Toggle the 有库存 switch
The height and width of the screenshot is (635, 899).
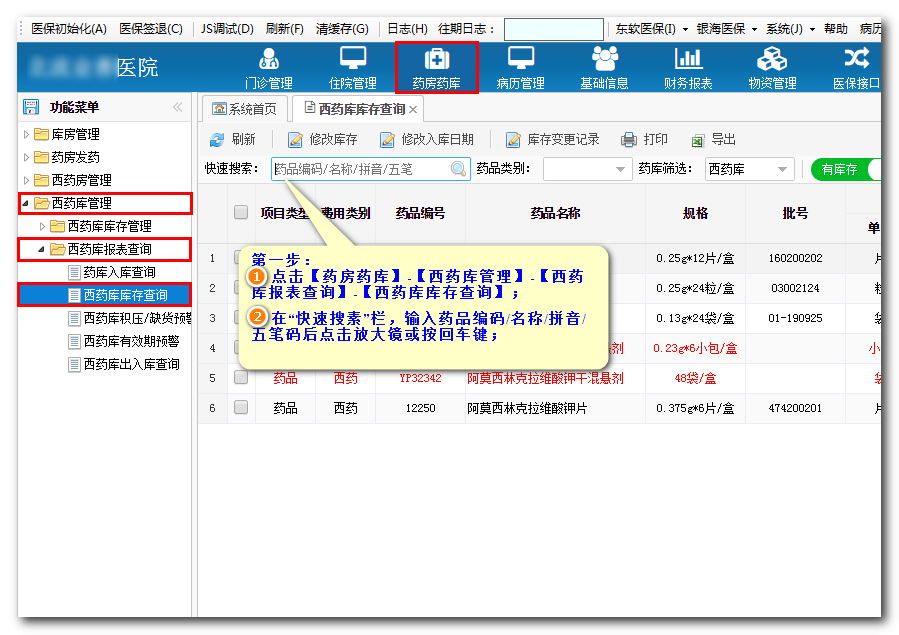(846, 169)
